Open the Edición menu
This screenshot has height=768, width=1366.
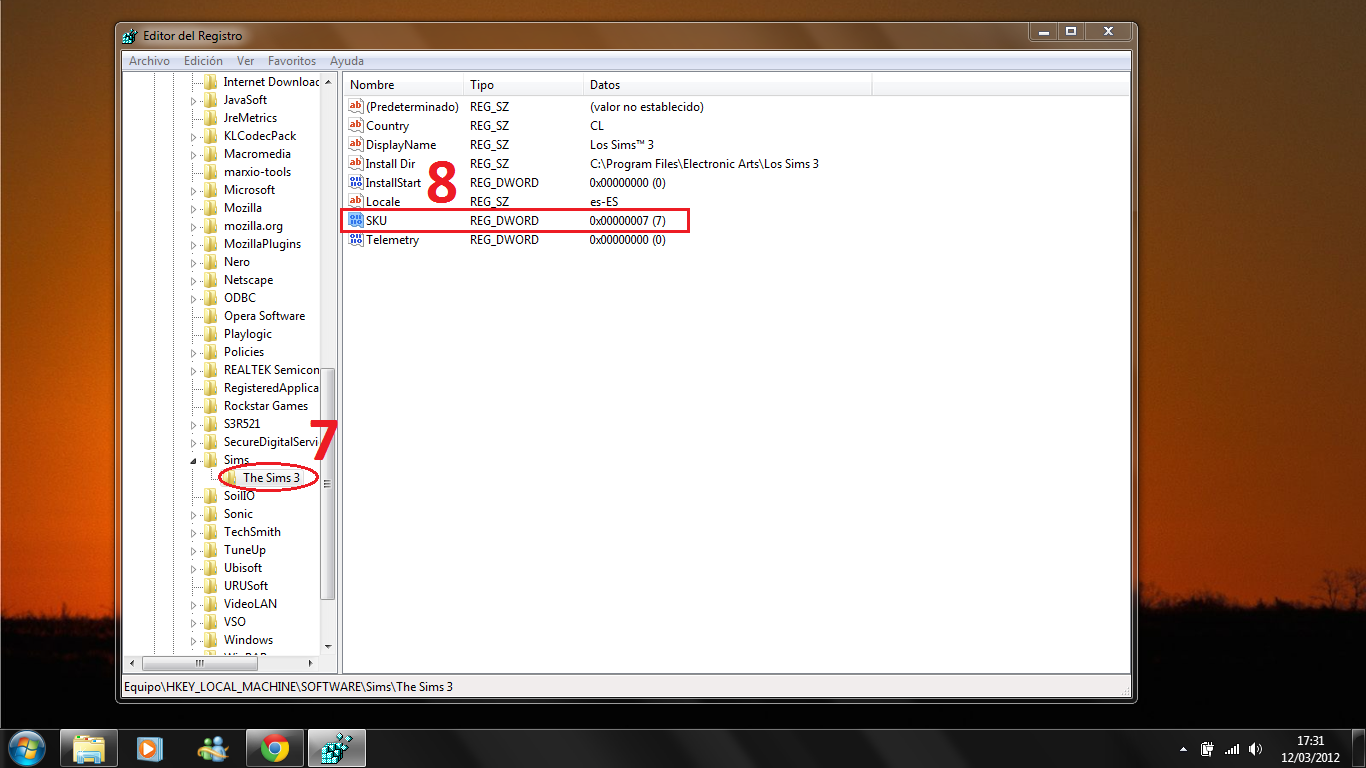tap(203, 61)
